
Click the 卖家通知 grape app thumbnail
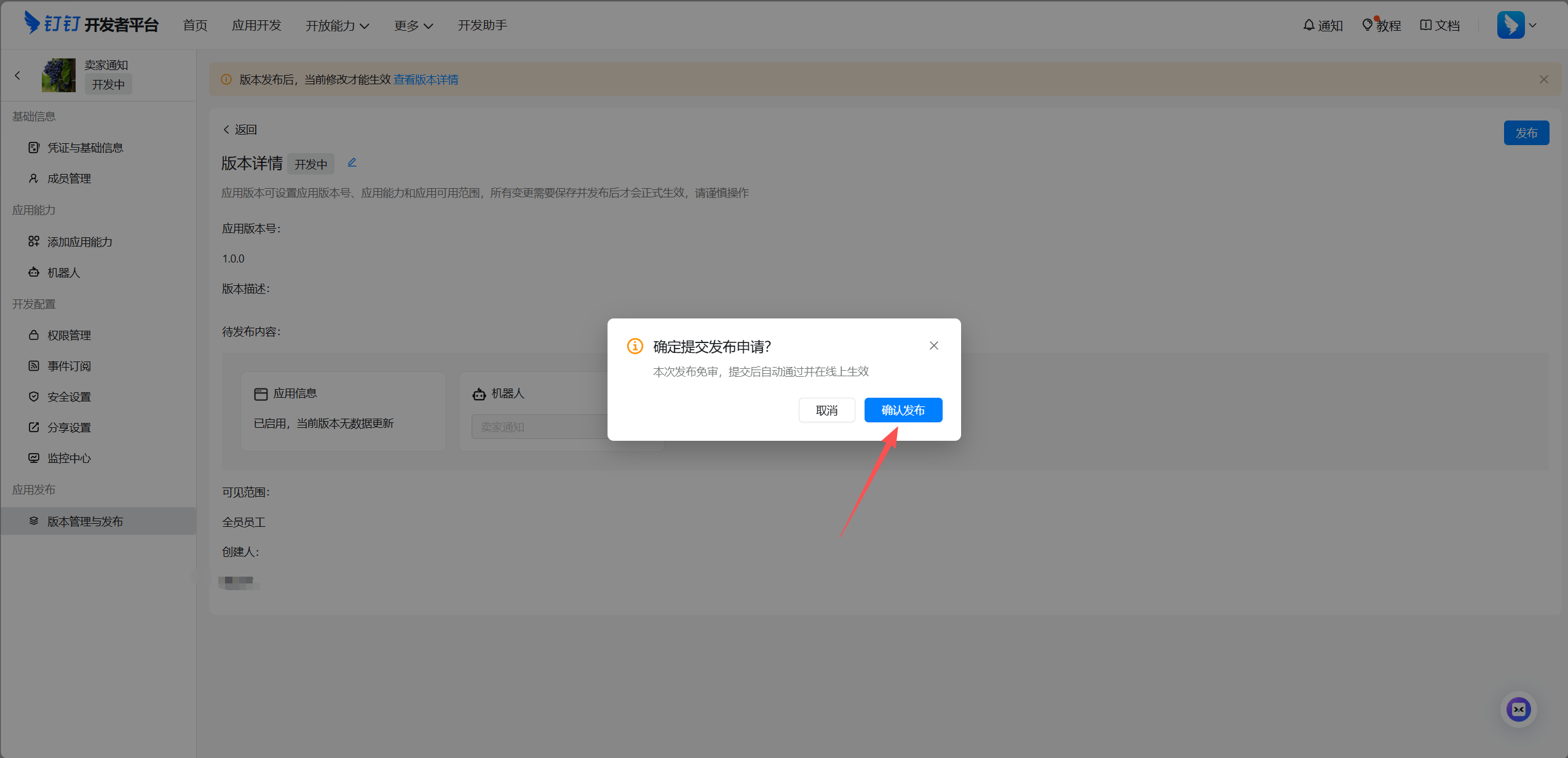58,75
